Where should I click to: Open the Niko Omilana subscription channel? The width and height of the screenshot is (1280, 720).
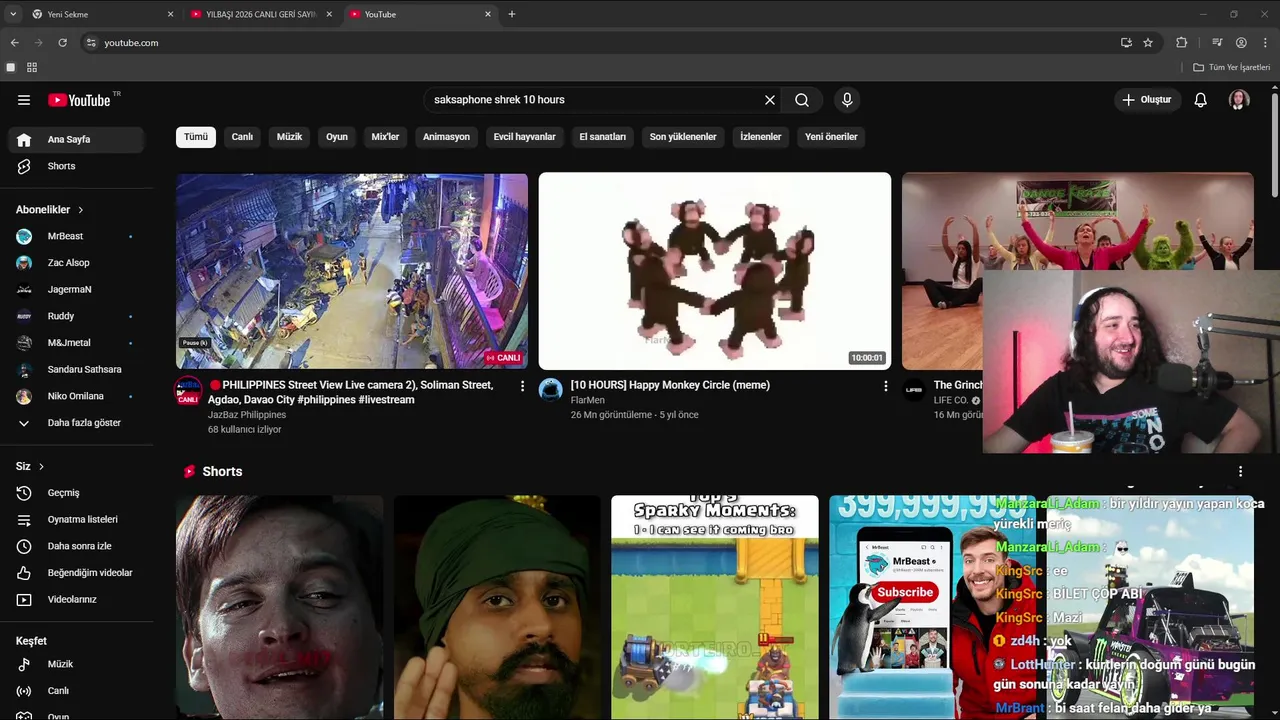tap(76, 396)
